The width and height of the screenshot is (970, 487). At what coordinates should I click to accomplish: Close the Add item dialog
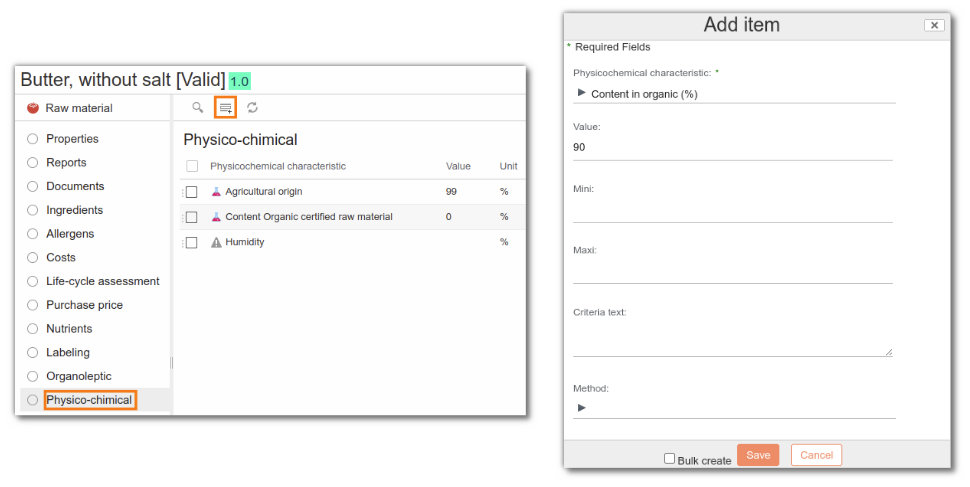pos(933,25)
